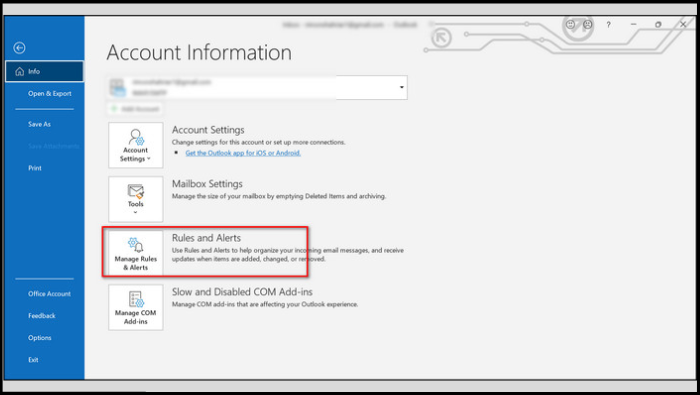
Task: Open the Print page
Action: coord(35,168)
